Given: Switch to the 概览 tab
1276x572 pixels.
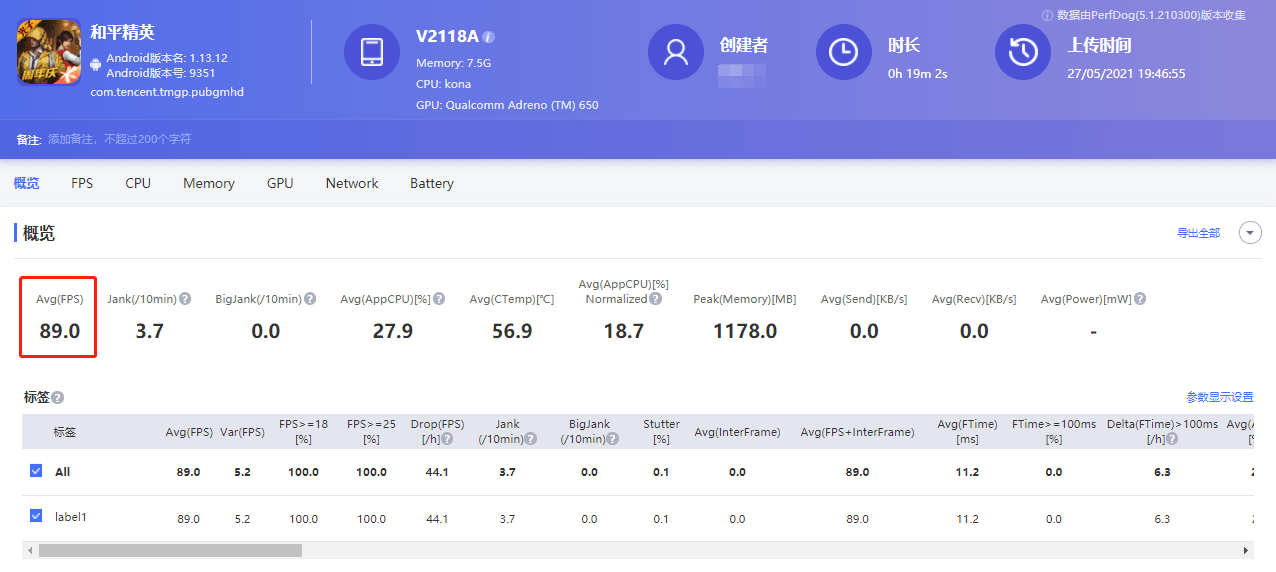Looking at the screenshot, I should click(27, 183).
